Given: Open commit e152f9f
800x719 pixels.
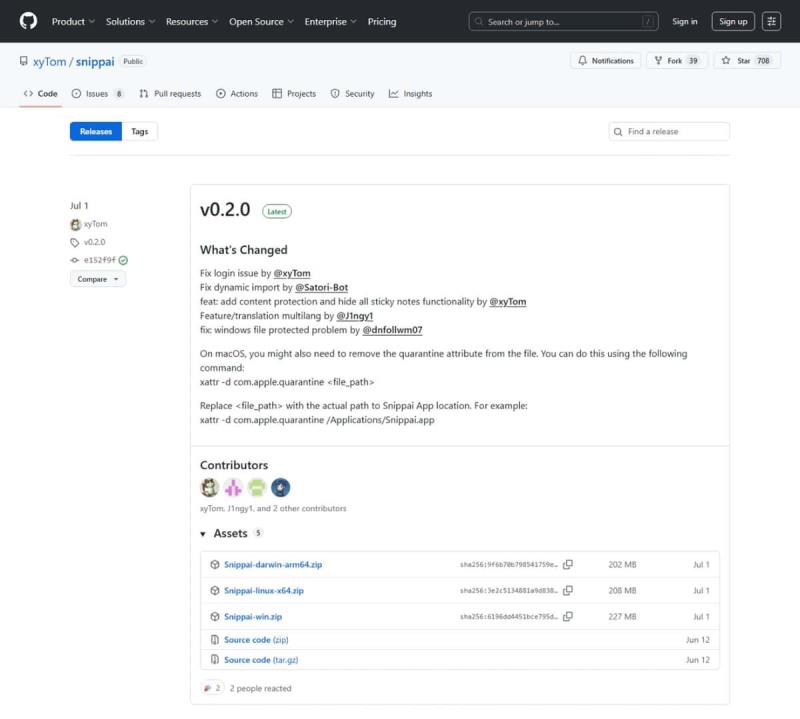Looking at the screenshot, I should 99,260.
